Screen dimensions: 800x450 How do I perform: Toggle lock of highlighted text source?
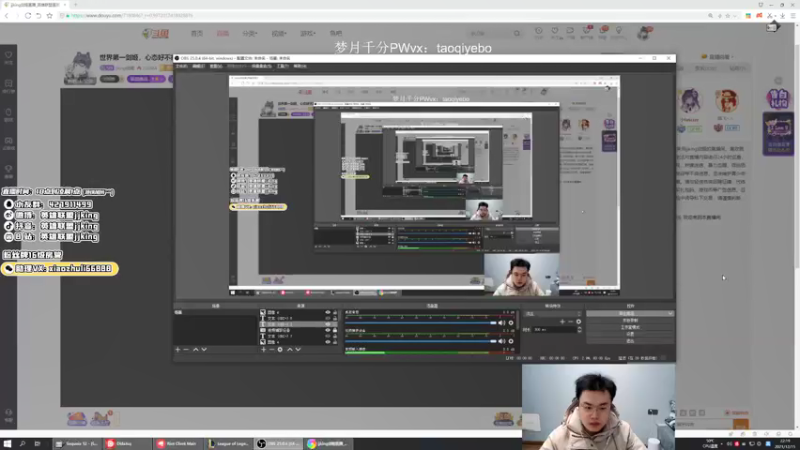tap(335, 324)
